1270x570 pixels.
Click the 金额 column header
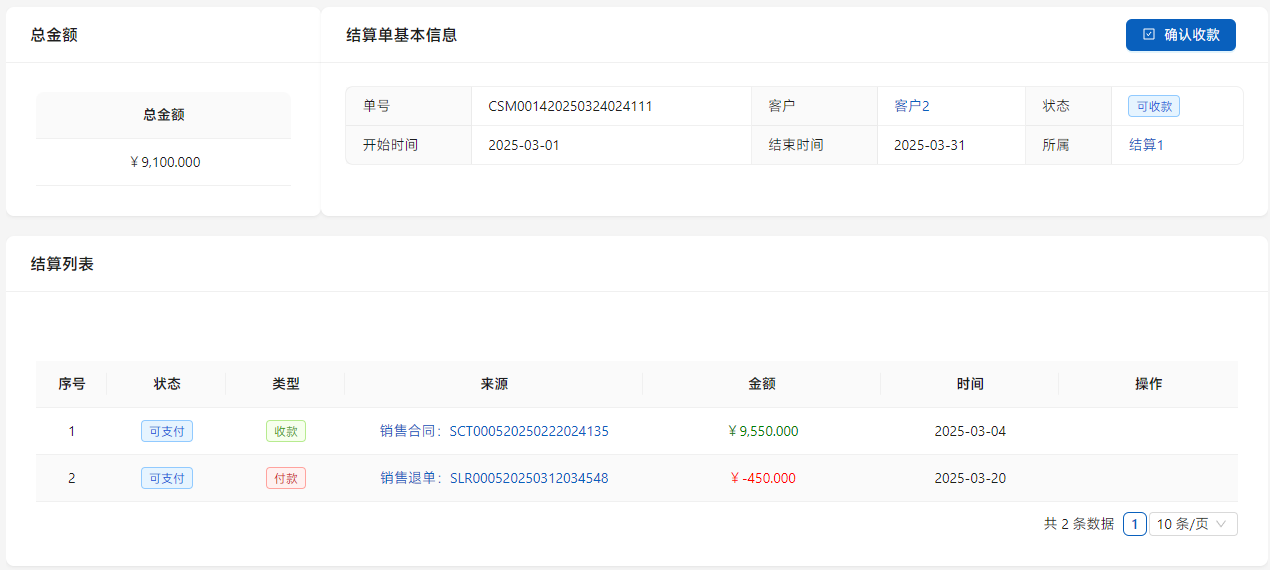[761, 384]
